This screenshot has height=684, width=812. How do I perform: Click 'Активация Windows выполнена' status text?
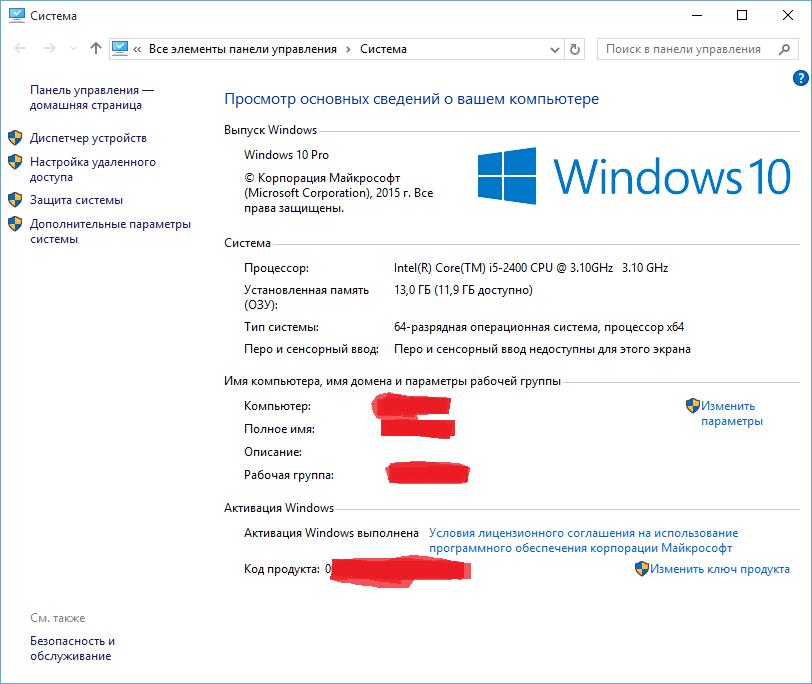click(331, 533)
